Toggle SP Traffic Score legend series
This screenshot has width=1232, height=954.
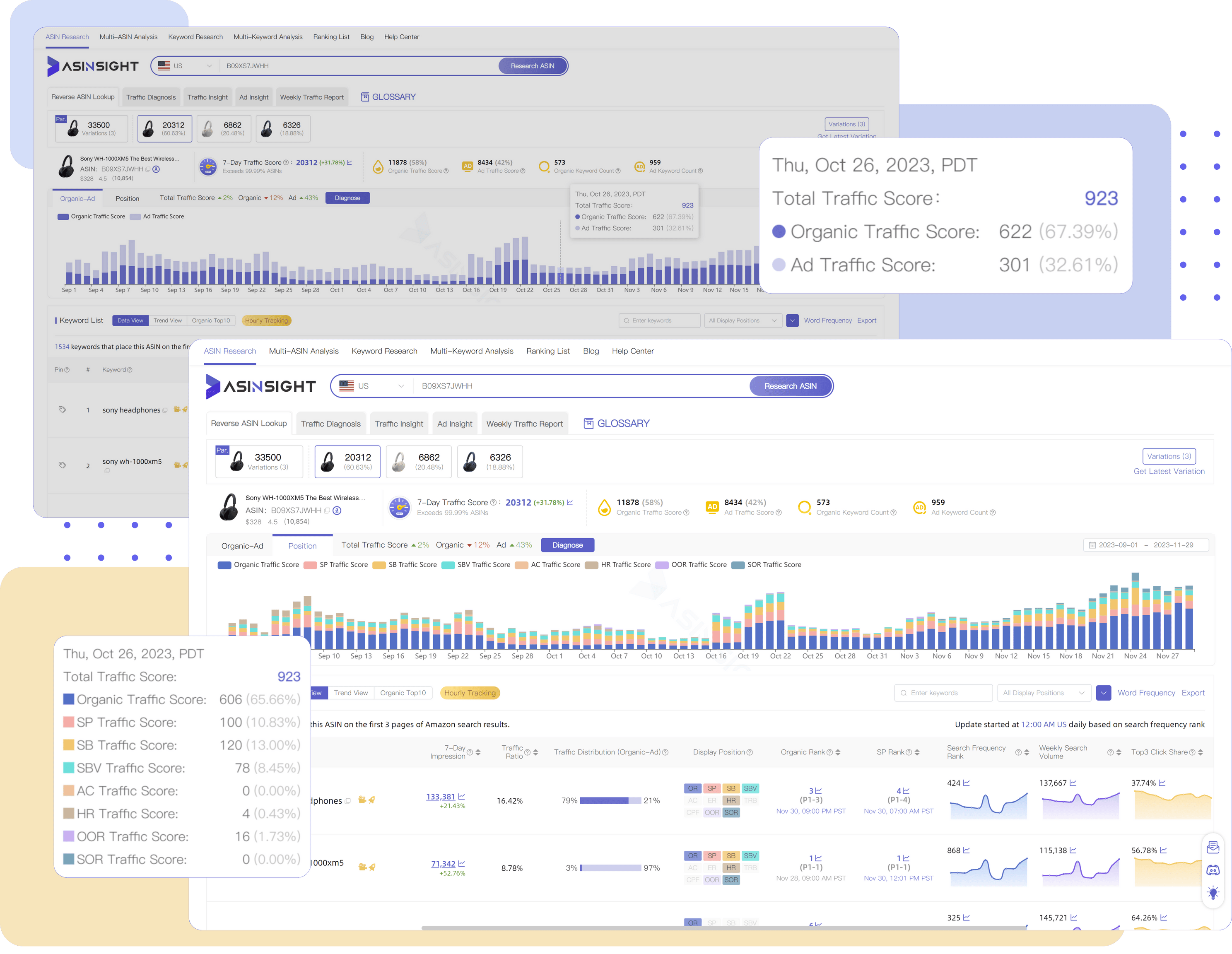pyautogui.click(x=335, y=565)
